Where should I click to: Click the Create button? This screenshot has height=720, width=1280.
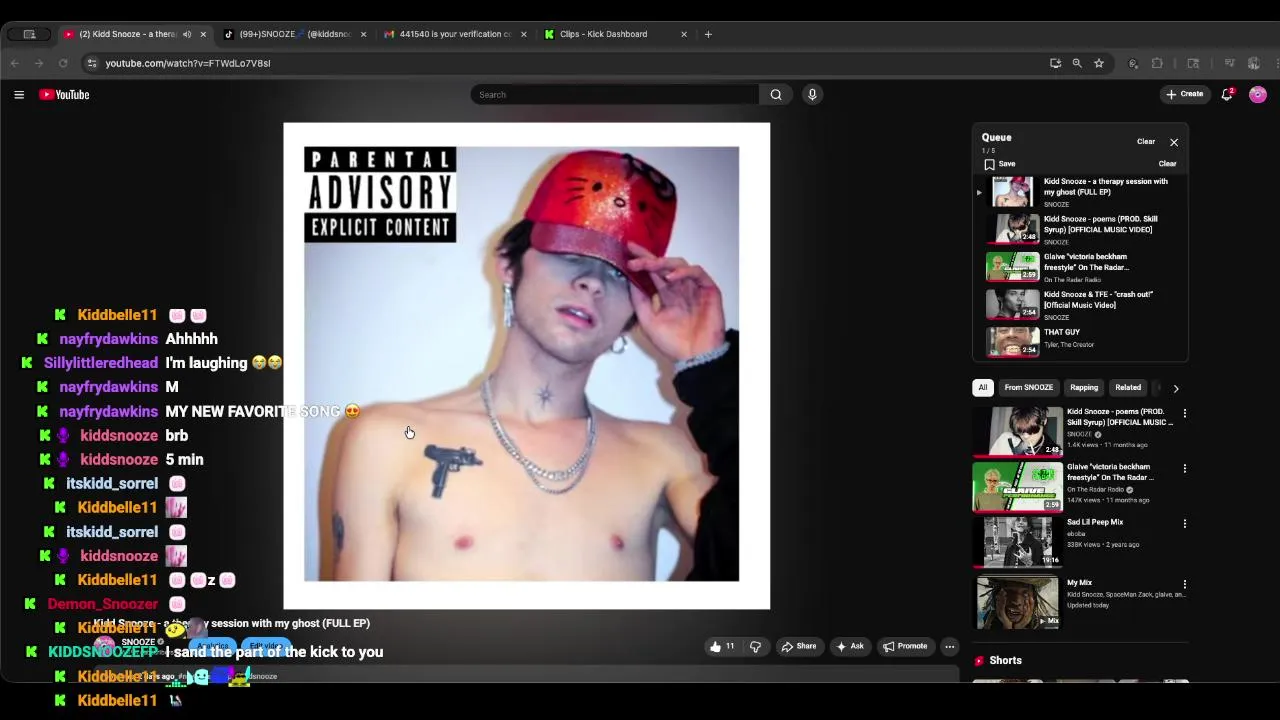point(1184,94)
